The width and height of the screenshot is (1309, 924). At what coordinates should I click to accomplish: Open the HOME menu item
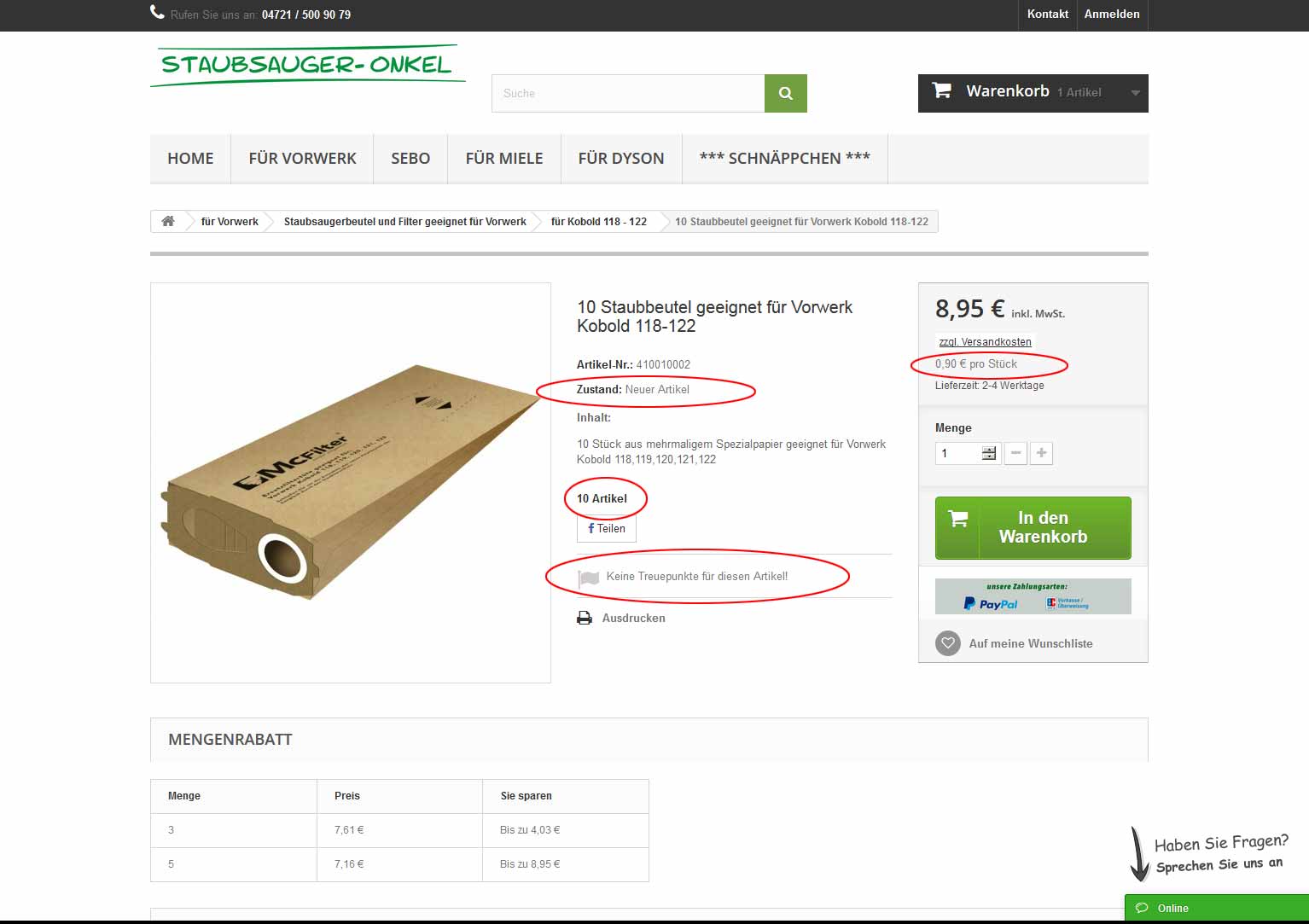tap(190, 158)
